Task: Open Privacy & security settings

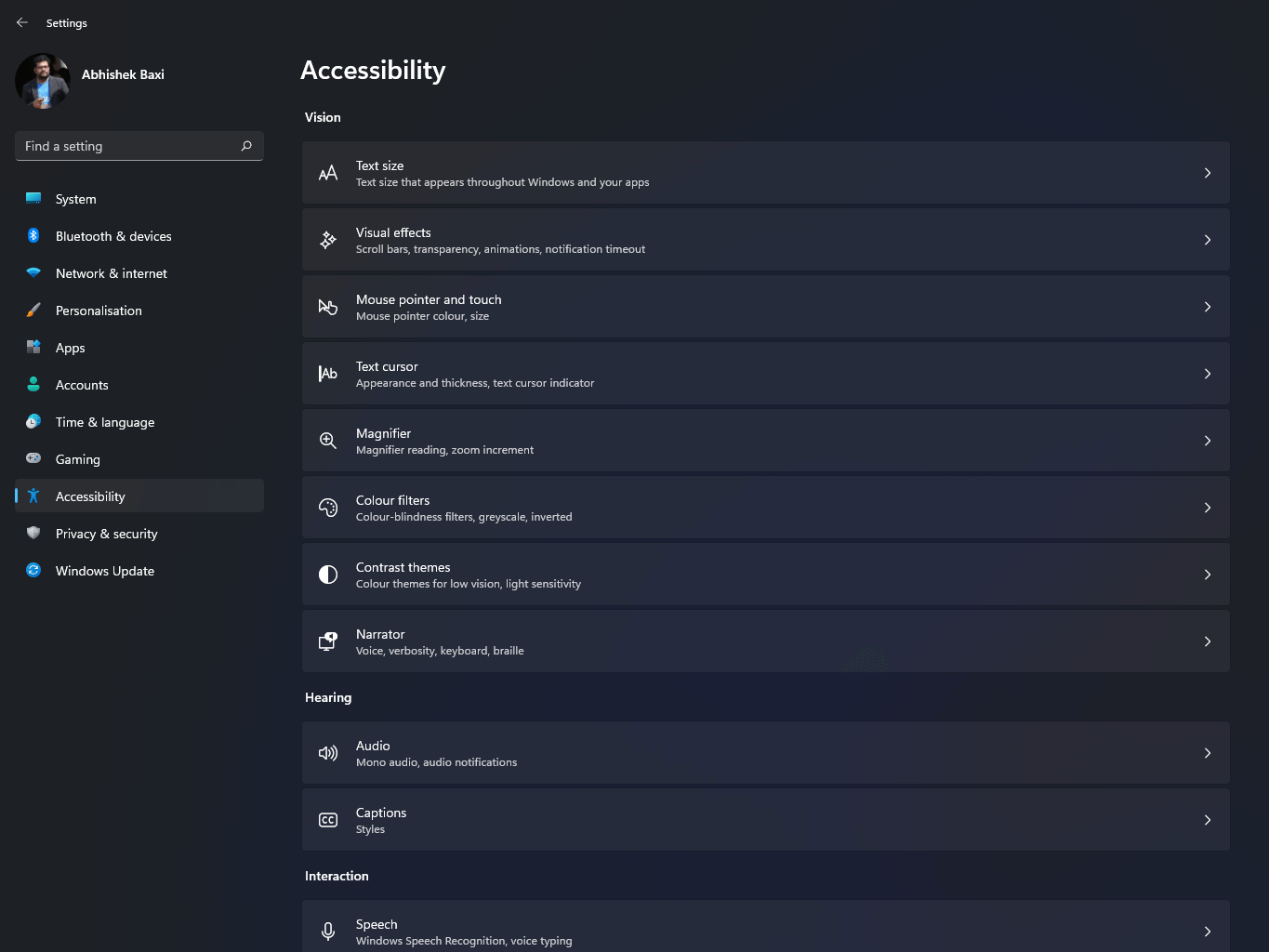Action: [x=106, y=534]
